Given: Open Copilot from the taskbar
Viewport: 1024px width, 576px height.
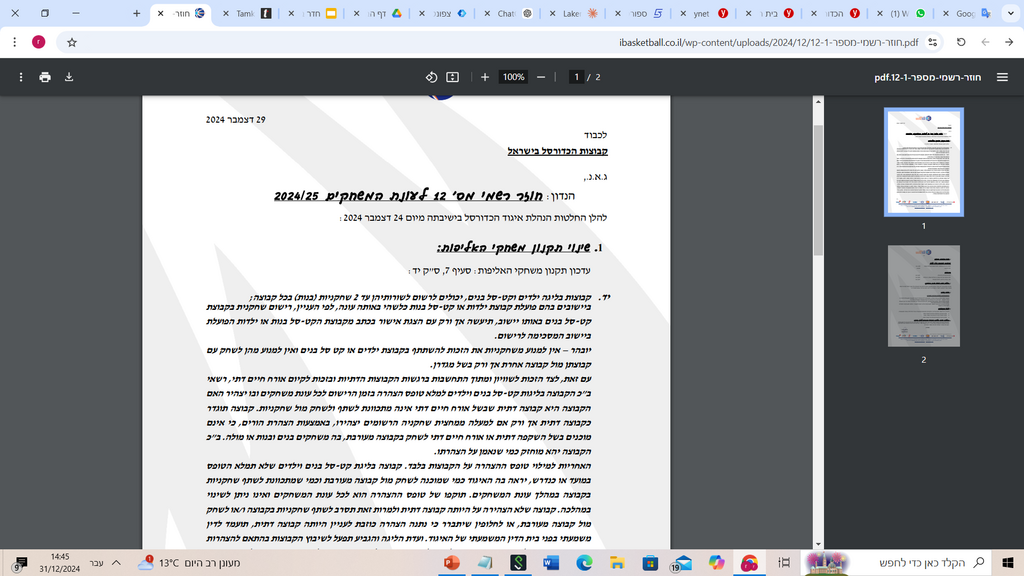Looking at the screenshot, I should point(716,562).
